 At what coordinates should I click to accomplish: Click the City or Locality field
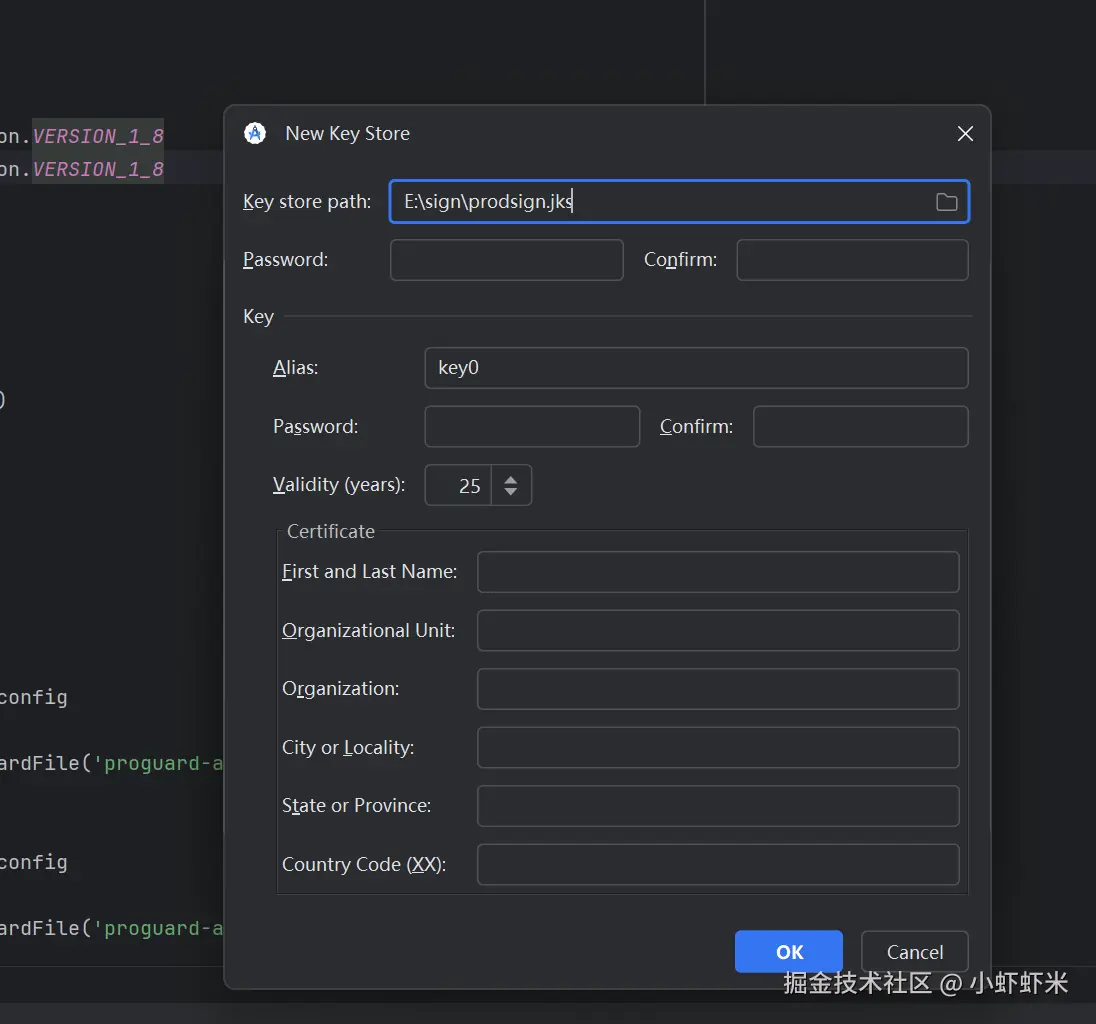[718, 748]
